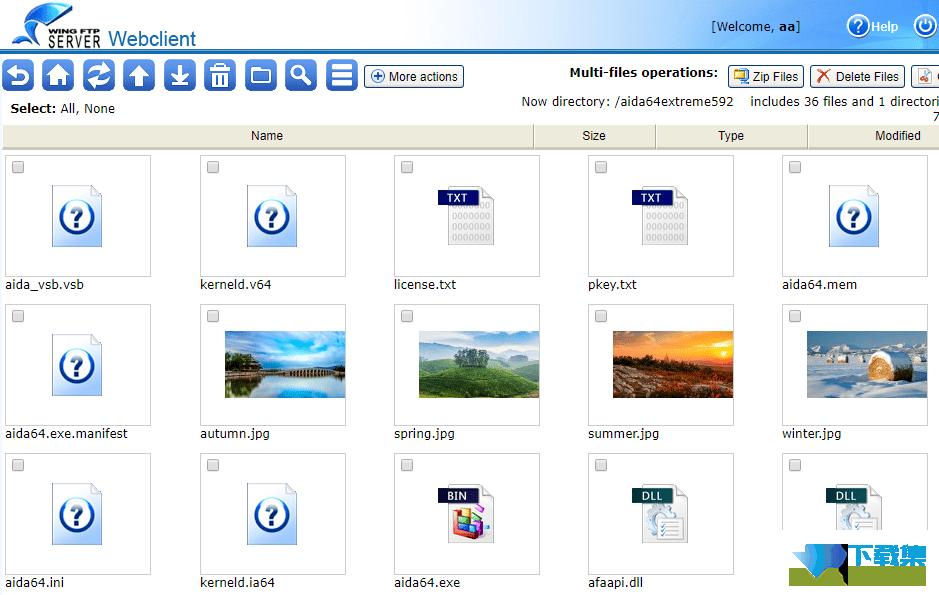Sort by the Size column header

click(594, 136)
